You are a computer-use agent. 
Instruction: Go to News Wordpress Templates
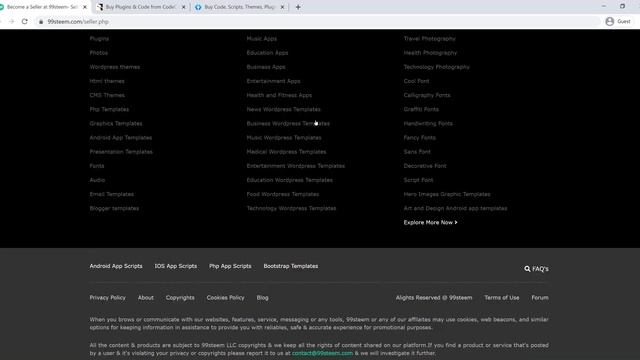pyautogui.click(x=284, y=109)
